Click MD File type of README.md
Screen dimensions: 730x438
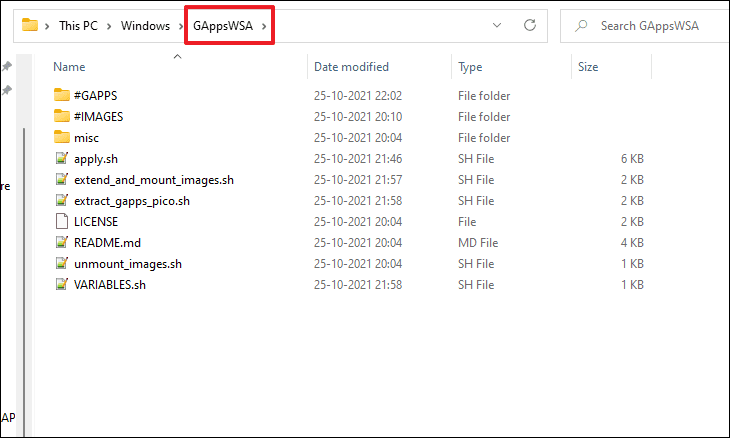pyautogui.click(x=478, y=243)
